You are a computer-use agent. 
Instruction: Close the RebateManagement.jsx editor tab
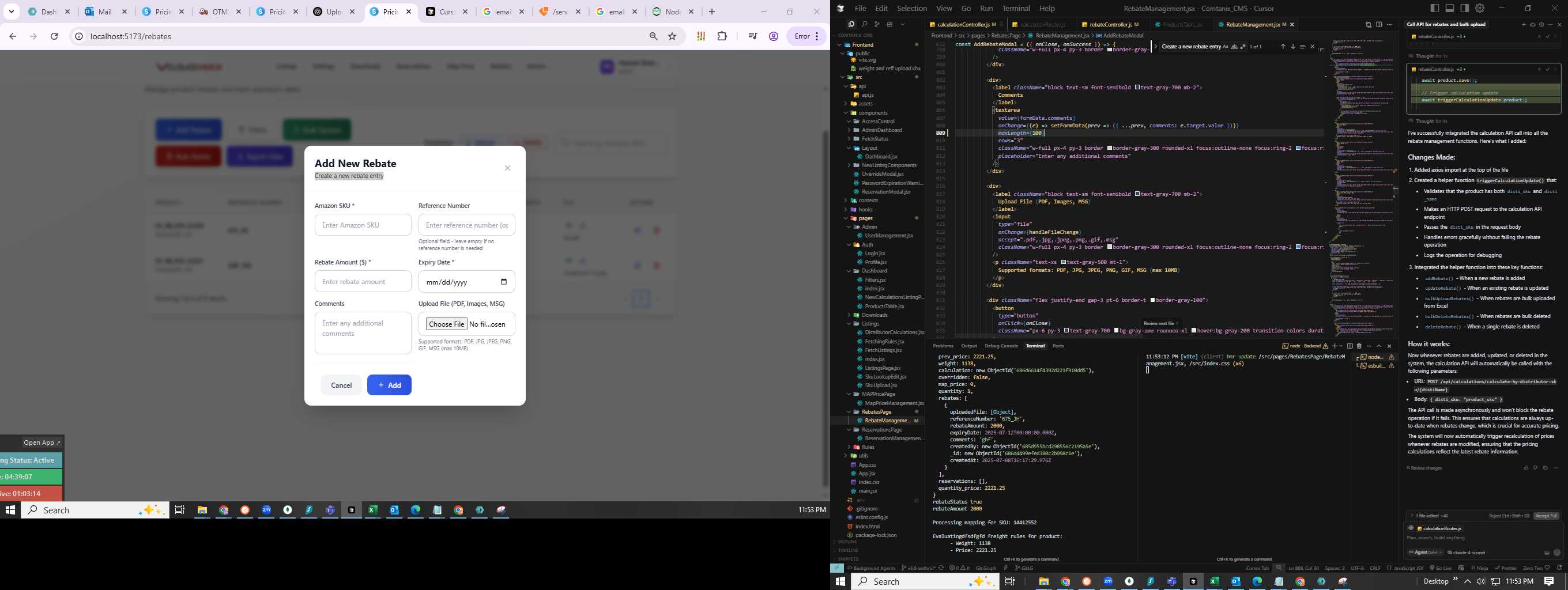click(1292, 24)
